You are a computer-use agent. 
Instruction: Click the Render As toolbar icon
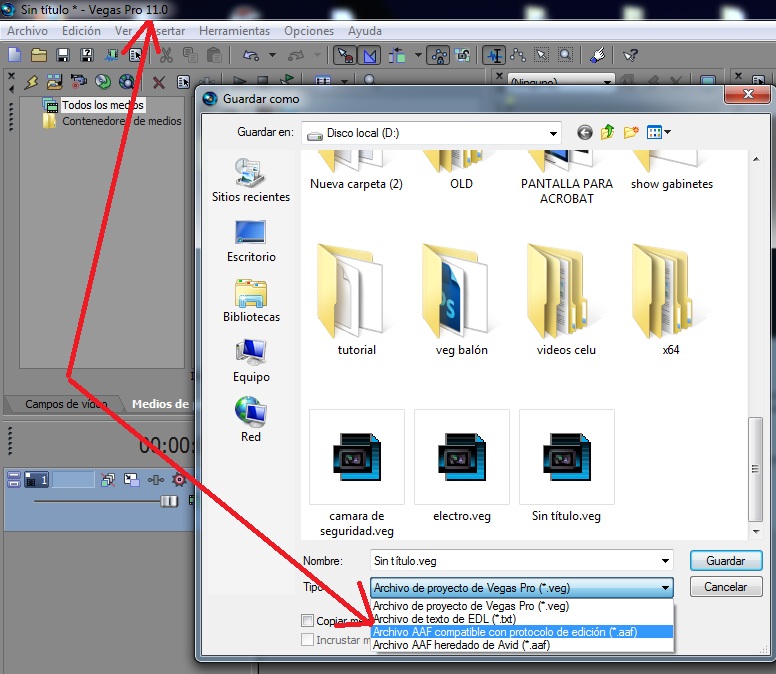(111, 55)
